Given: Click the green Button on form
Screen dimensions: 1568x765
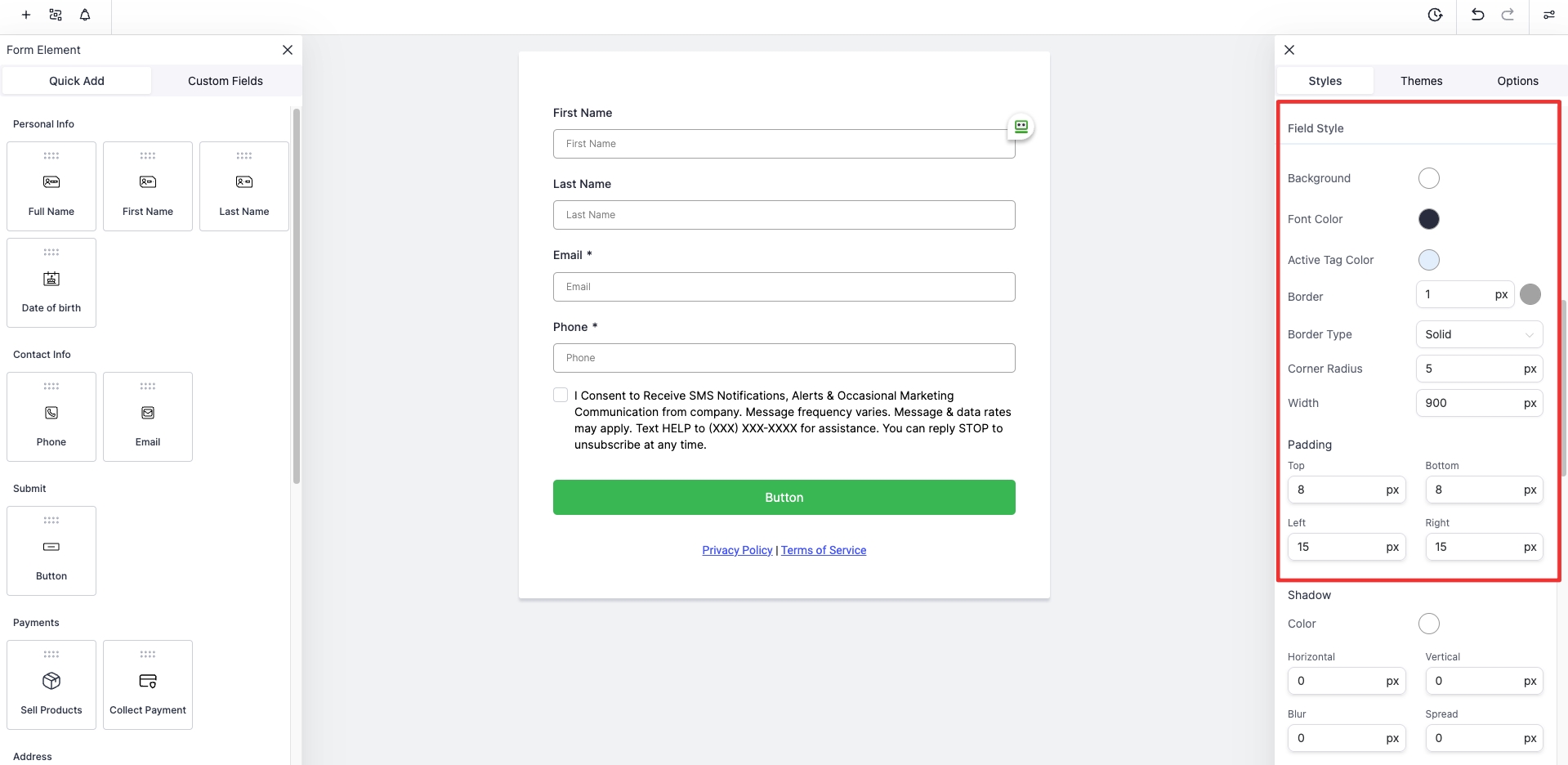Looking at the screenshot, I should [784, 497].
